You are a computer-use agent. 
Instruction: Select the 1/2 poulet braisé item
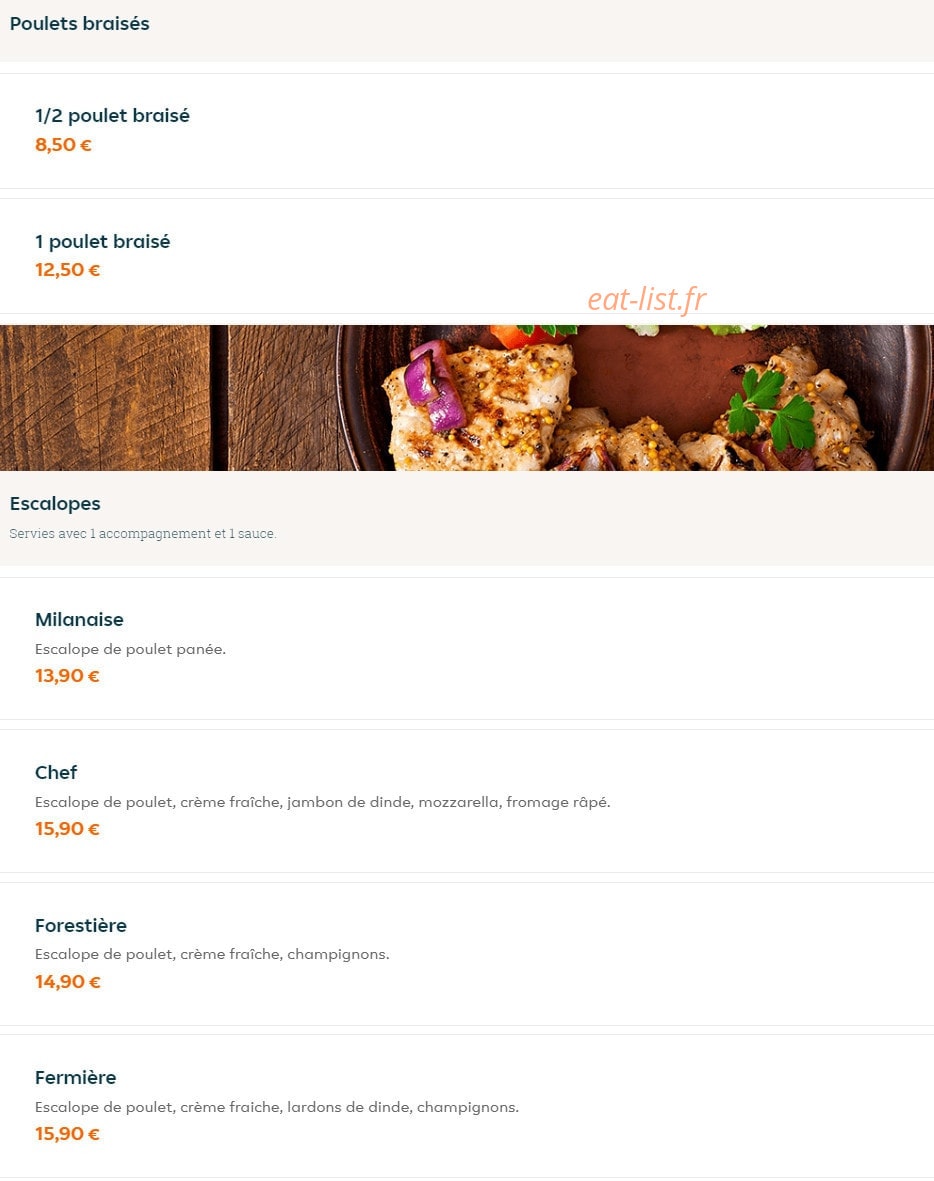click(467, 131)
